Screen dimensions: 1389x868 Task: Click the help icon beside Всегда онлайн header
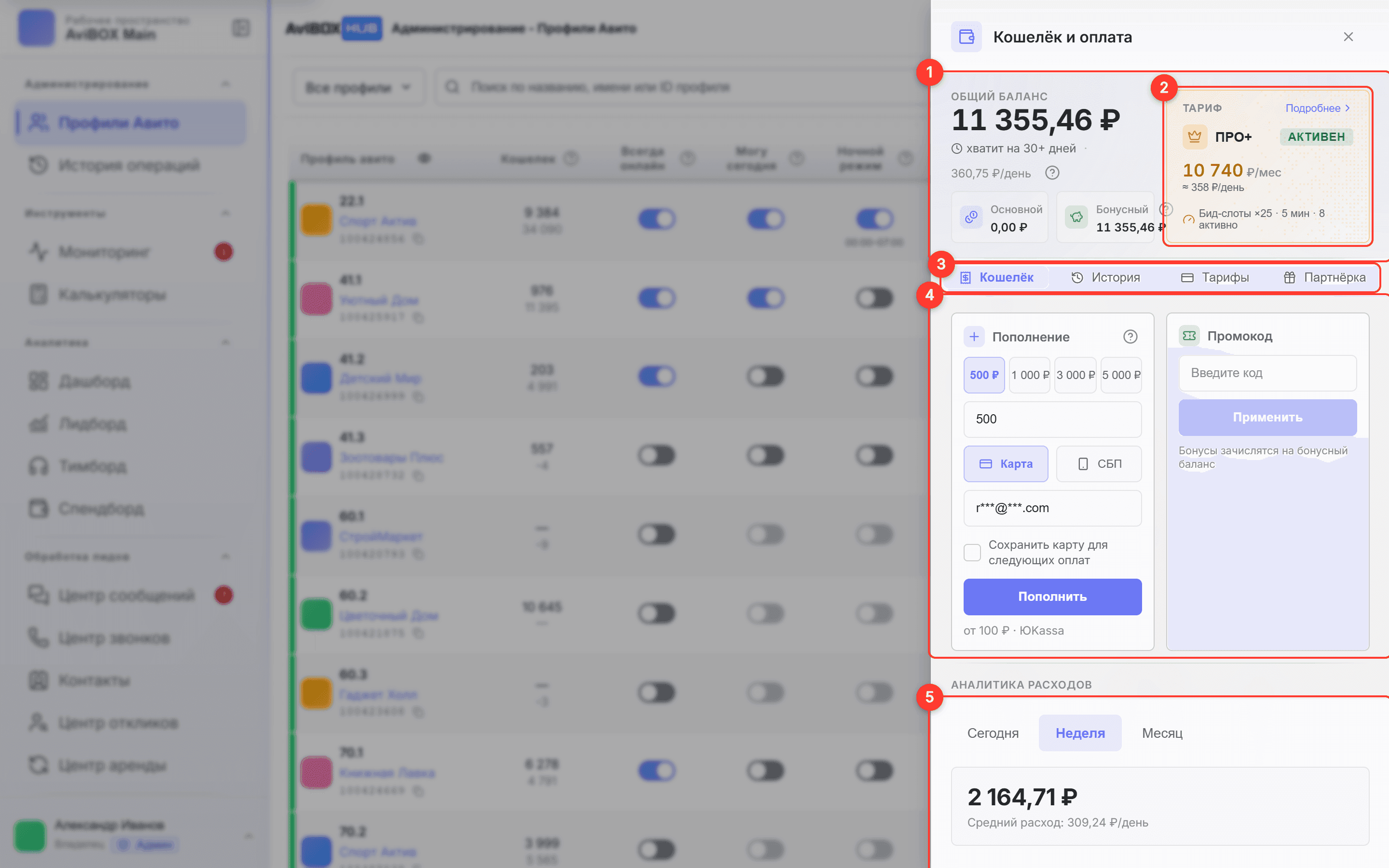[x=688, y=159]
